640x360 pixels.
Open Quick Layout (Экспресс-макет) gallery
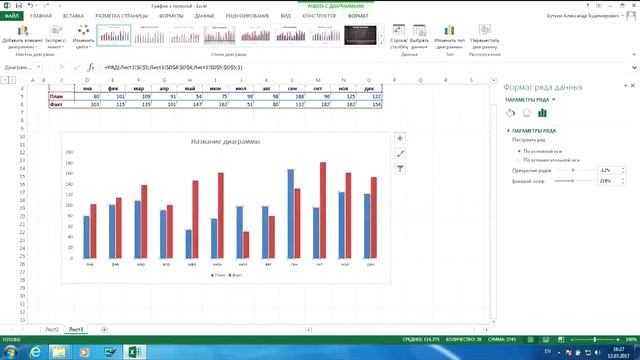[x=56, y=36]
